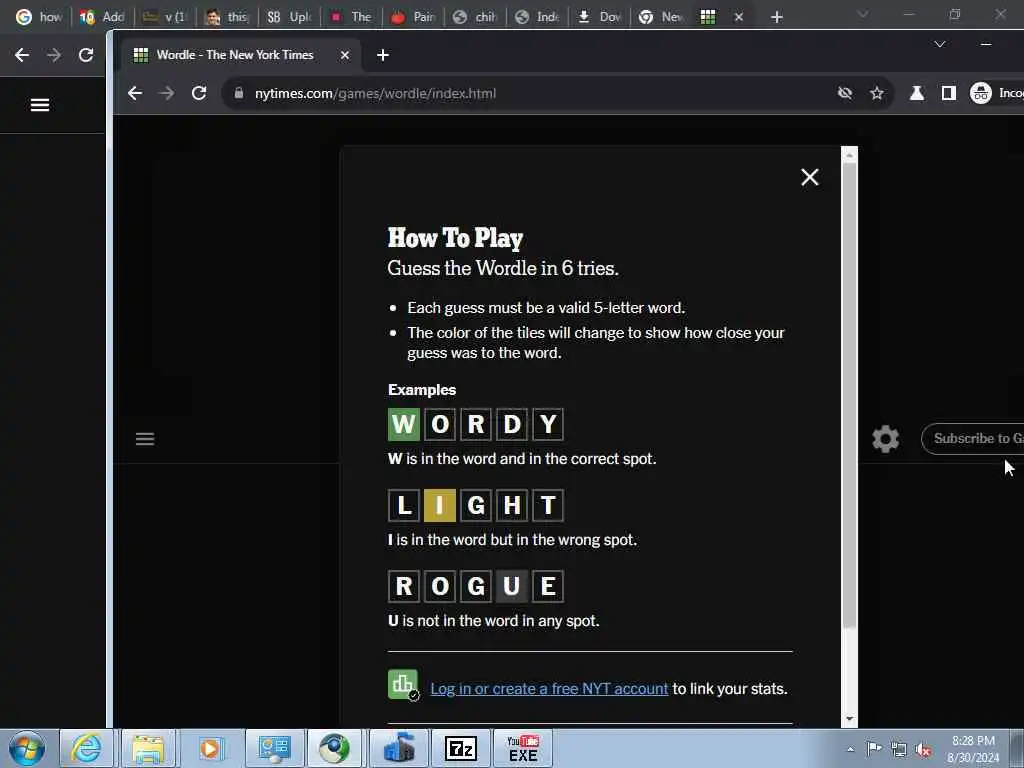Open the Windows Start button
1024x768 pixels.
[x=27, y=748]
